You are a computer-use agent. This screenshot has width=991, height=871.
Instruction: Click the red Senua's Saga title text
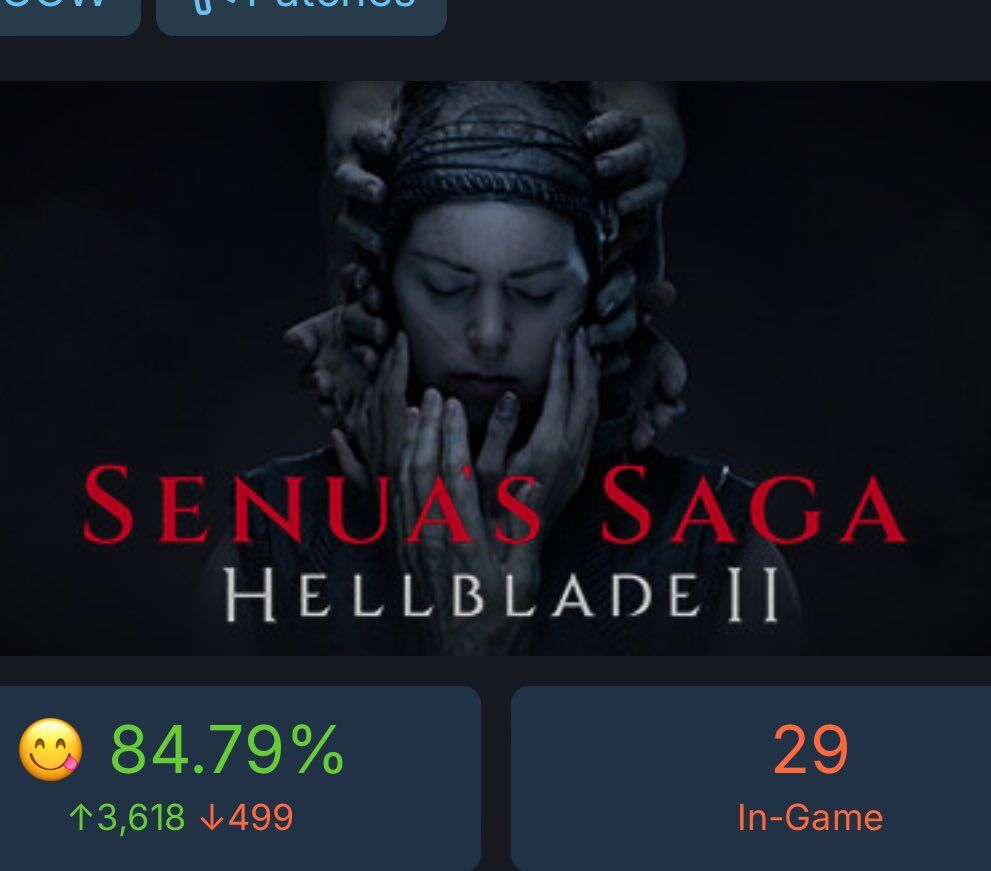[496, 504]
